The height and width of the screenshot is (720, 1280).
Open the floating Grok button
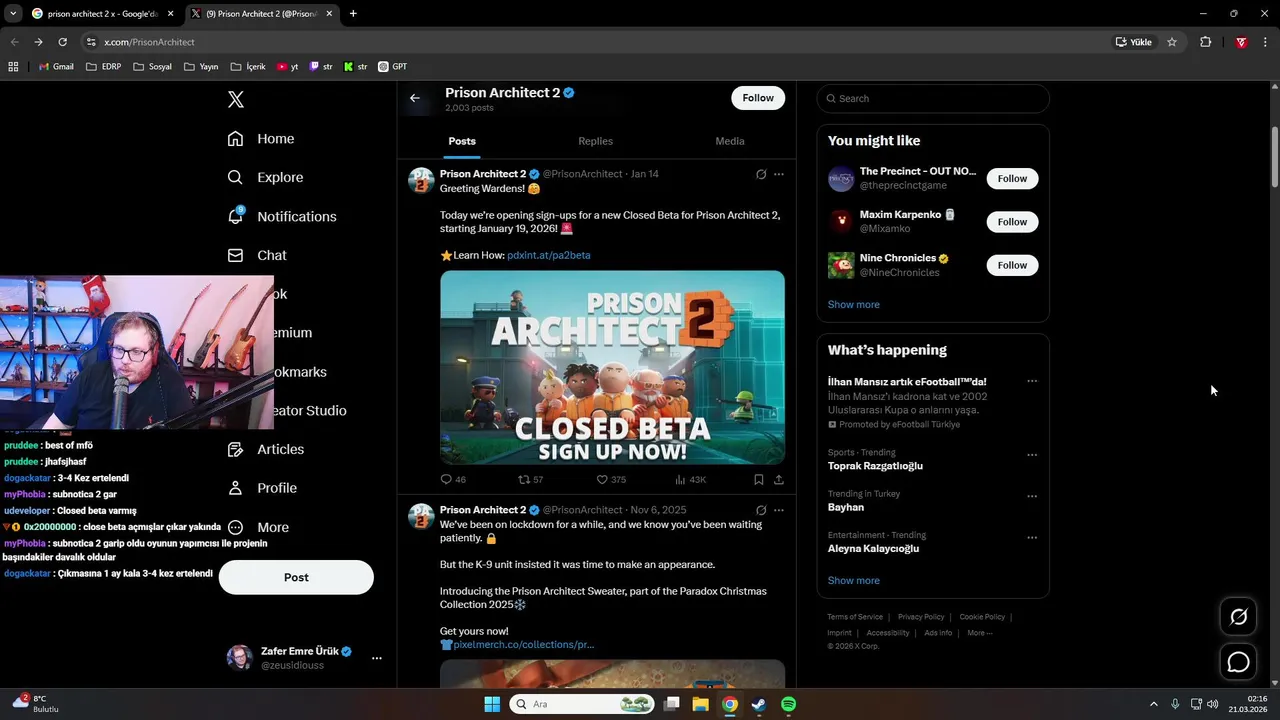[x=1239, y=617]
